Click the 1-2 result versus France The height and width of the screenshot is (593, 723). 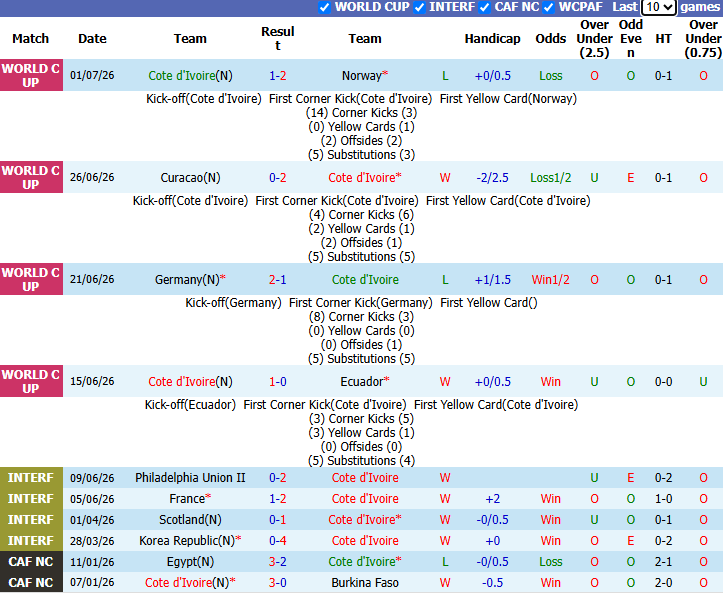pyautogui.click(x=278, y=498)
